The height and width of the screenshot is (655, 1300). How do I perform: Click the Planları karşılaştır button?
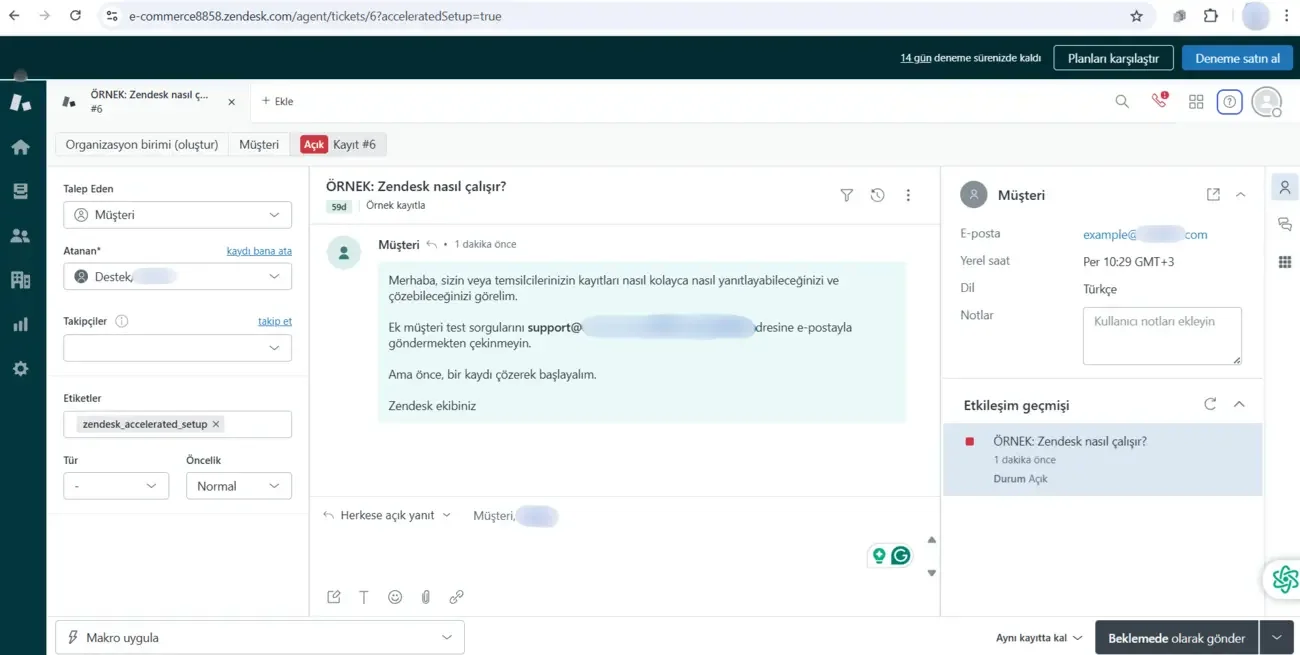(1113, 58)
